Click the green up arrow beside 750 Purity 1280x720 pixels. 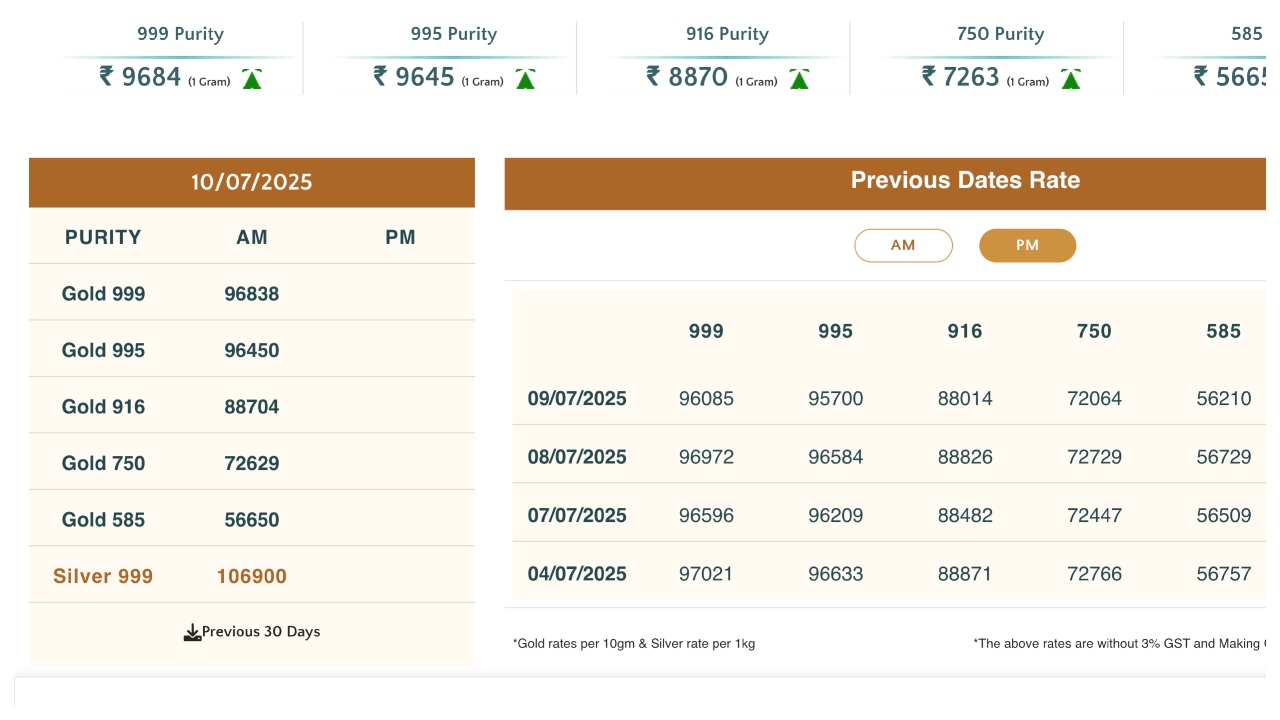(x=1071, y=79)
